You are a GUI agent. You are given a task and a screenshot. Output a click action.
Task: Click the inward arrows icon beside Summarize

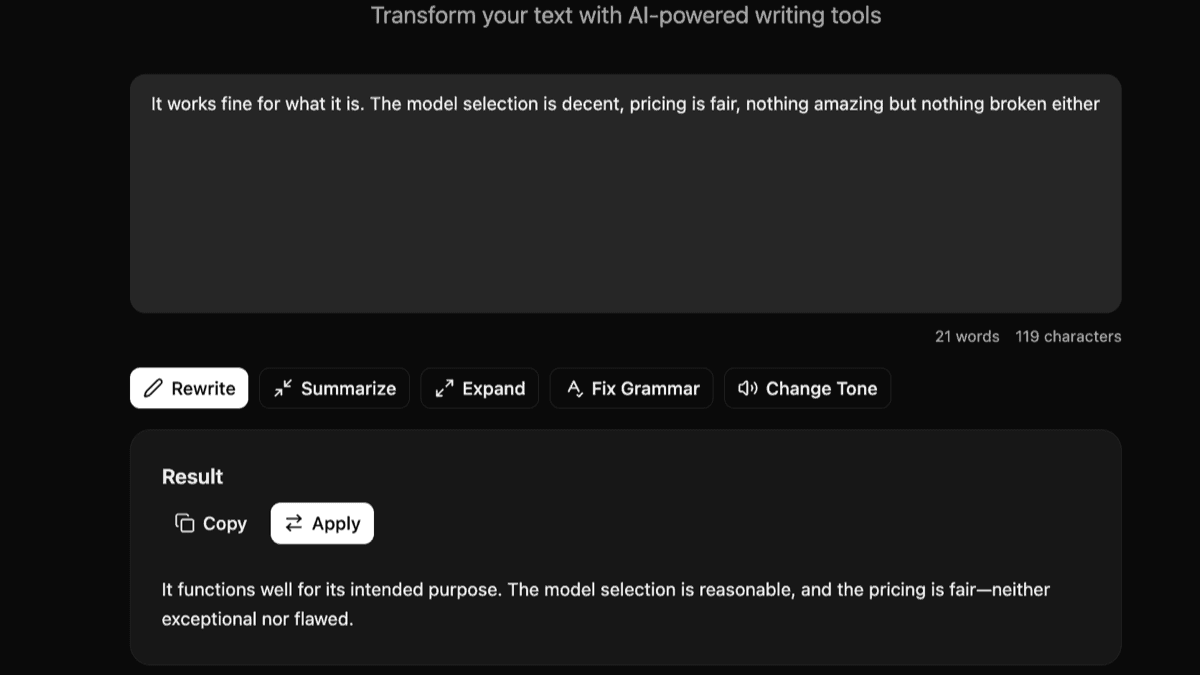[281, 388]
